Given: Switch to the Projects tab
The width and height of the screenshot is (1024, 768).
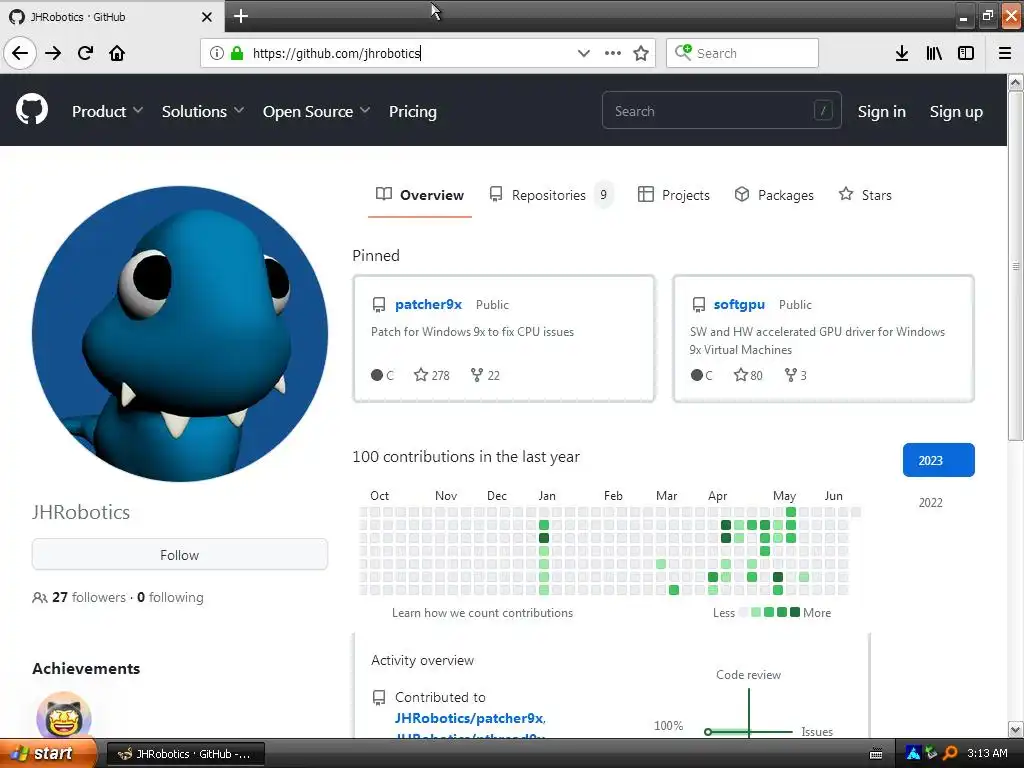Looking at the screenshot, I should click(x=673, y=195).
